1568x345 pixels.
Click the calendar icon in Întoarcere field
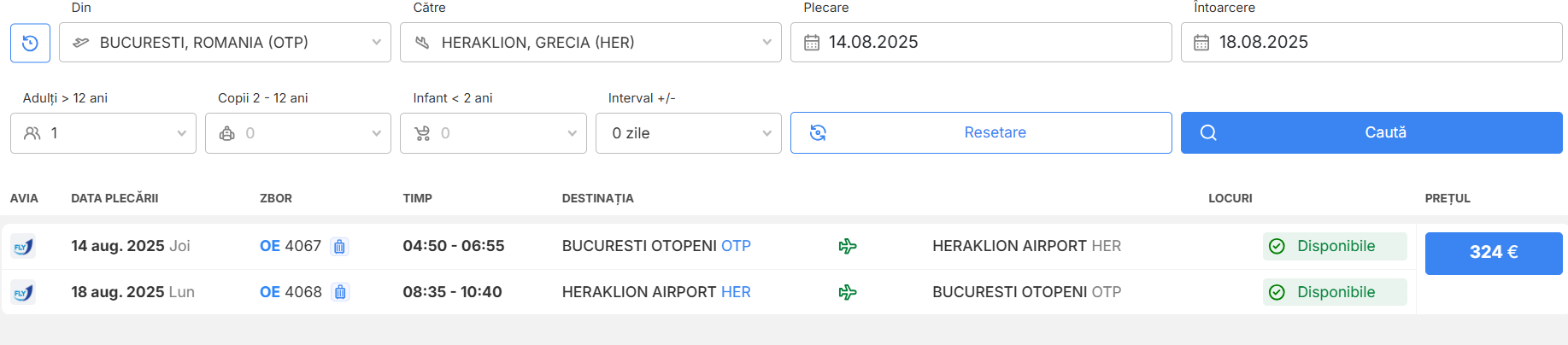(1201, 43)
